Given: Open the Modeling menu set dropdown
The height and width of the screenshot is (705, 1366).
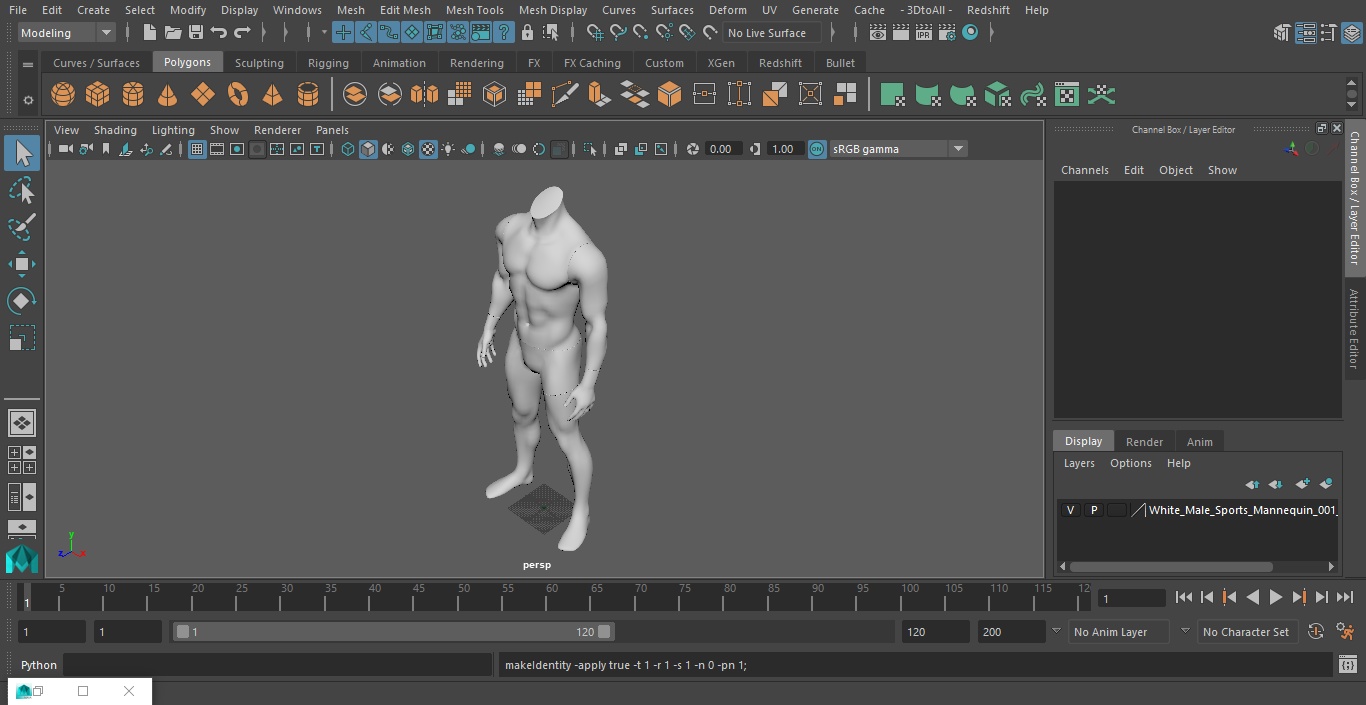Looking at the screenshot, I should pyautogui.click(x=67, y=33).
